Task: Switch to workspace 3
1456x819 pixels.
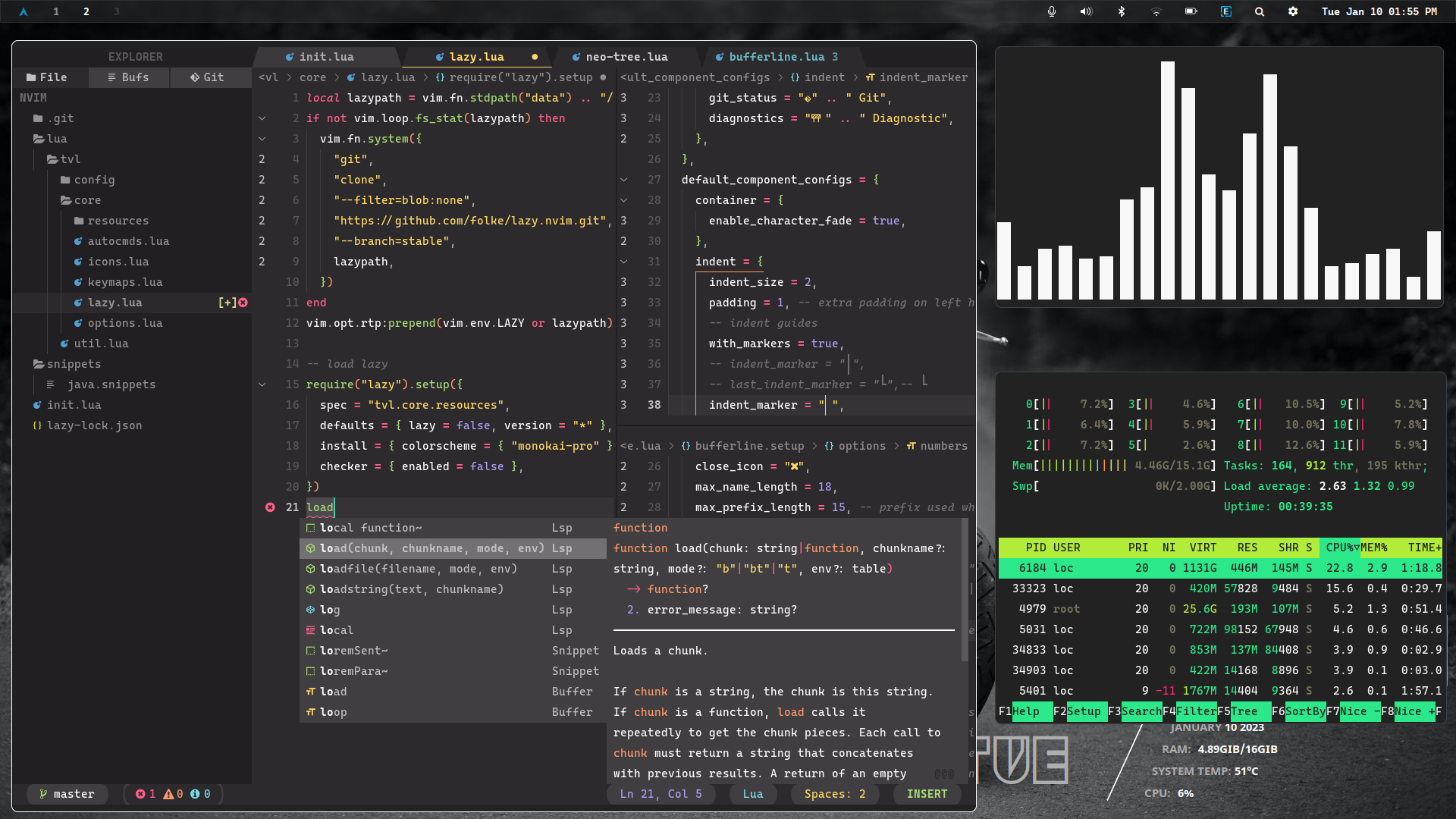Action: tap(117, 11)
